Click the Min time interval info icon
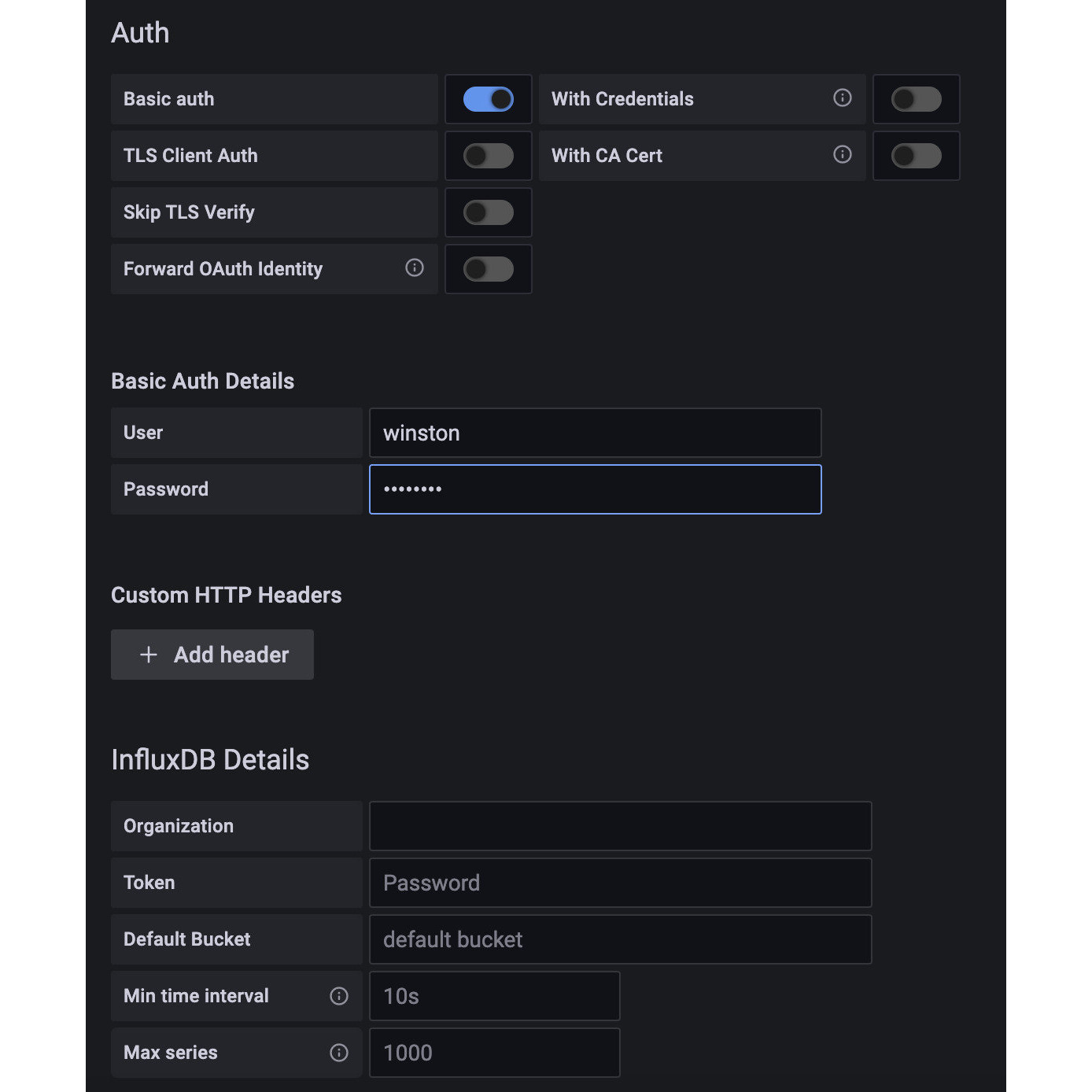Viewport: 1092px width, 1092px height. (x=338, y=995)
